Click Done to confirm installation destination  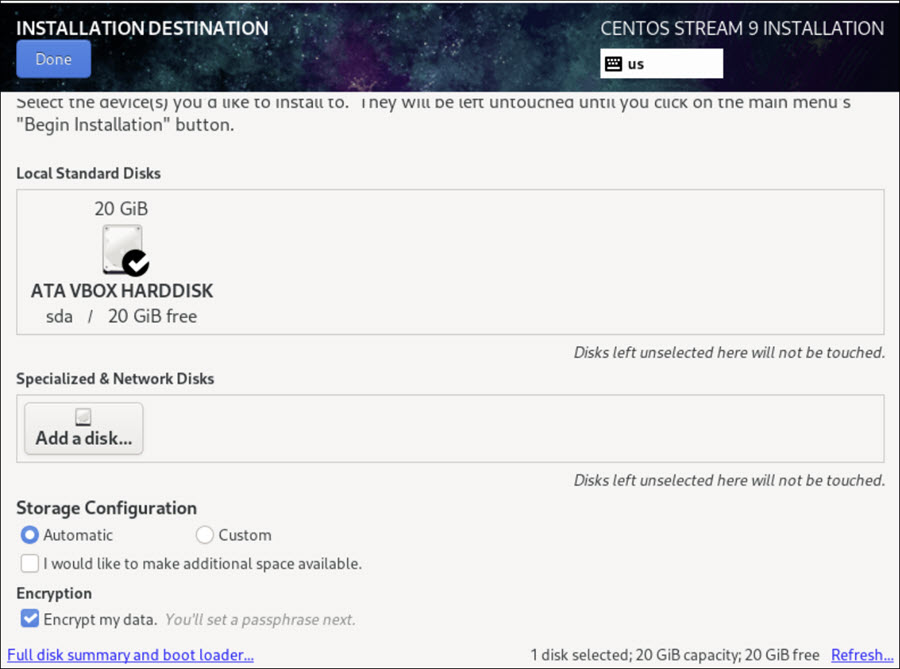(x=53, y=58)
